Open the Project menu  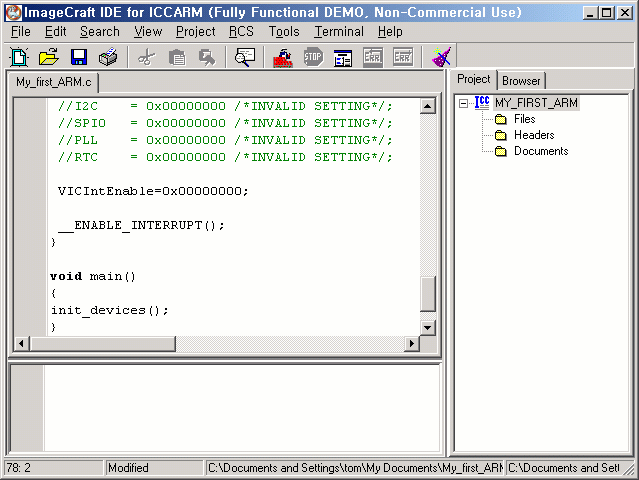pyautogui.click(x=196, y=32)
